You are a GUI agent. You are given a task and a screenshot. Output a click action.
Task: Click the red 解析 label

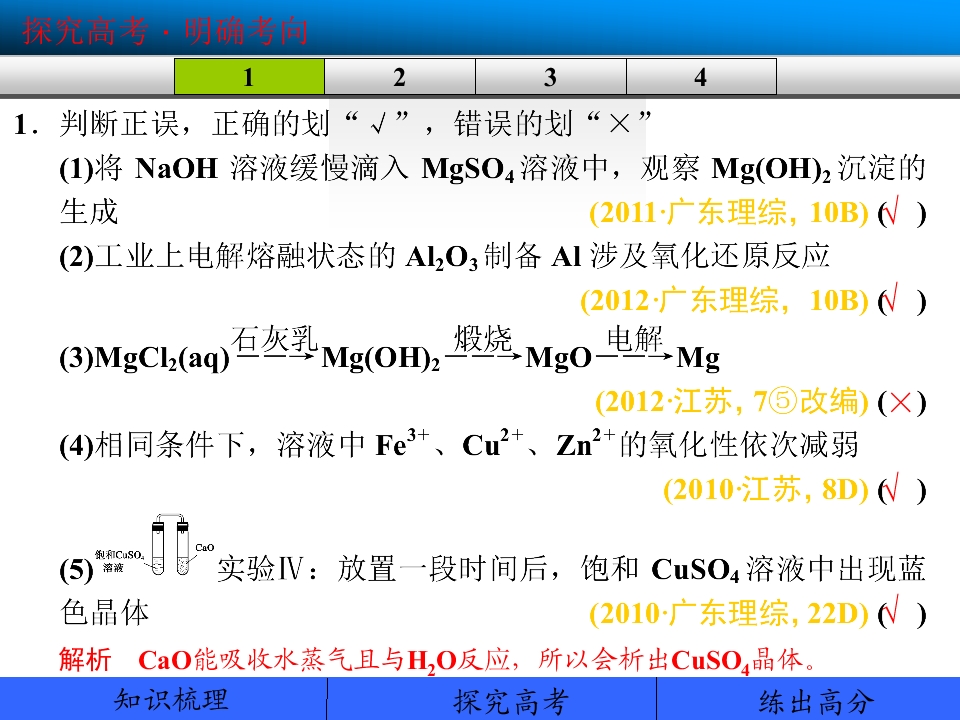85,659
